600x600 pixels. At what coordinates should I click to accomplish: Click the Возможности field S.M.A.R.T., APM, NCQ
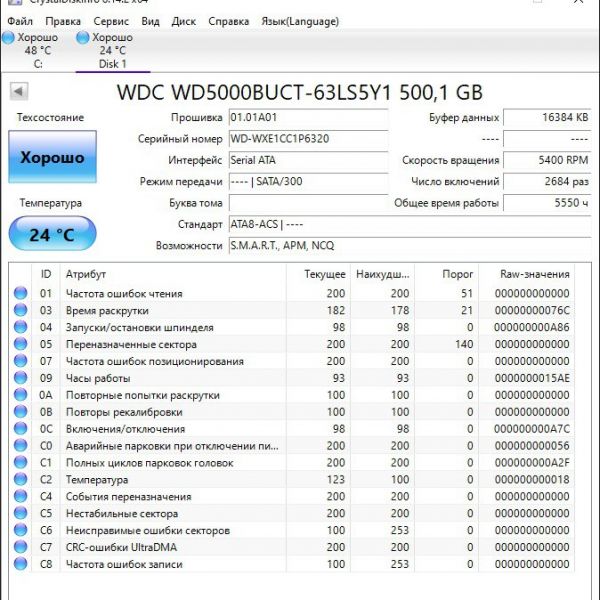click(x=410, y=246)
